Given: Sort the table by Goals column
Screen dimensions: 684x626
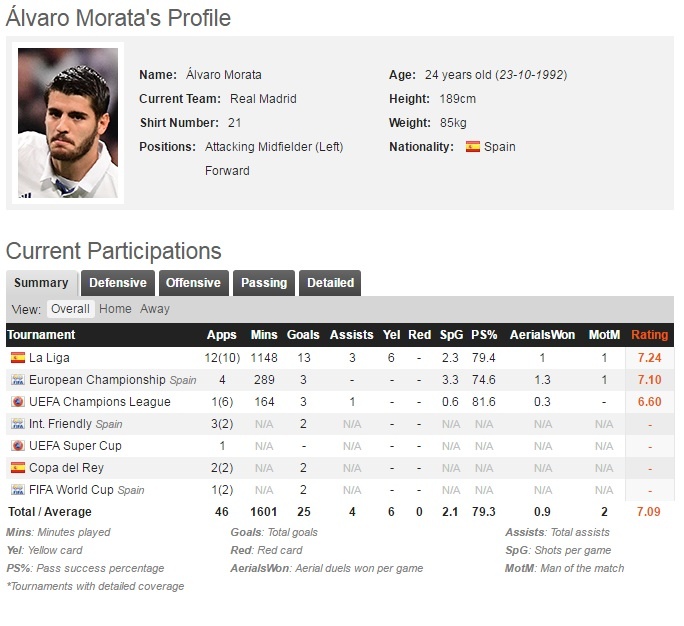Looking at the screenshot, I should point(303,335).
